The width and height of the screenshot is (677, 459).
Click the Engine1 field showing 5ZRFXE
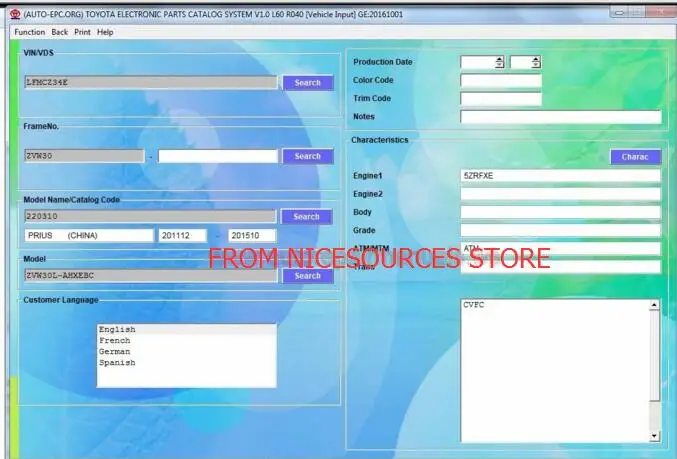click(x=560, y=176)
